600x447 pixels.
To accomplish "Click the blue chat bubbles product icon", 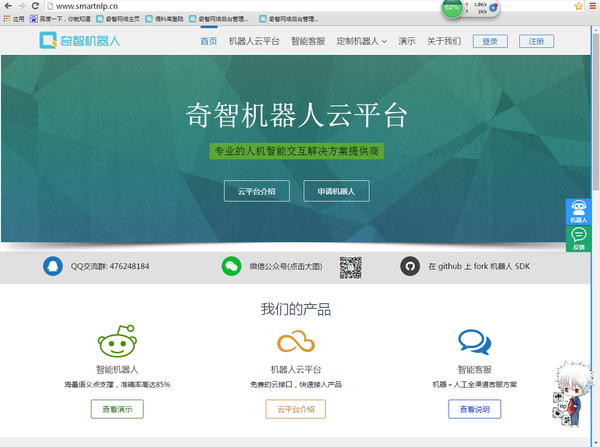I will tap(474, 342).
